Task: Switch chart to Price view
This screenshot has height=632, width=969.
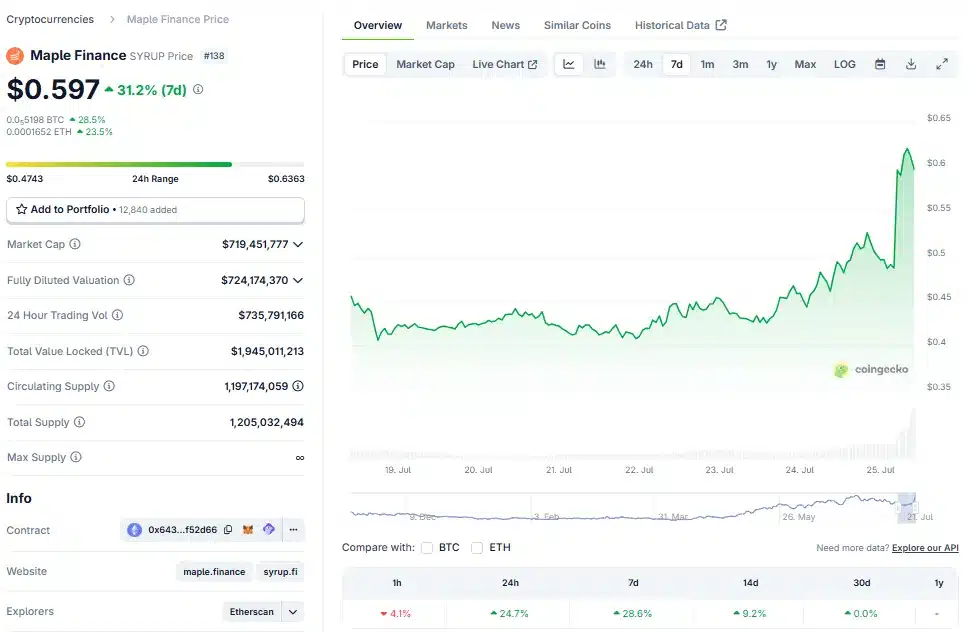Action: click(365, 64)
